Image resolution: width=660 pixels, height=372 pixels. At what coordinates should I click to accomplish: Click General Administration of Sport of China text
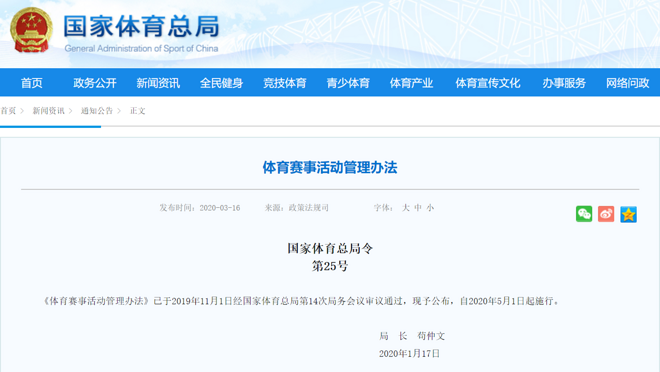click(x=141, y=48)
